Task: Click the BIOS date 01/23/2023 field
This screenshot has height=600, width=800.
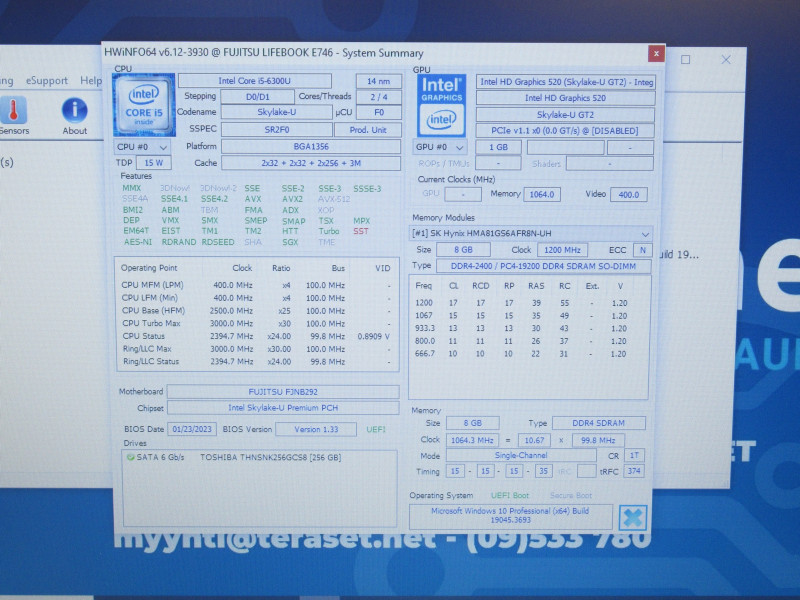Action: [192, 429]
